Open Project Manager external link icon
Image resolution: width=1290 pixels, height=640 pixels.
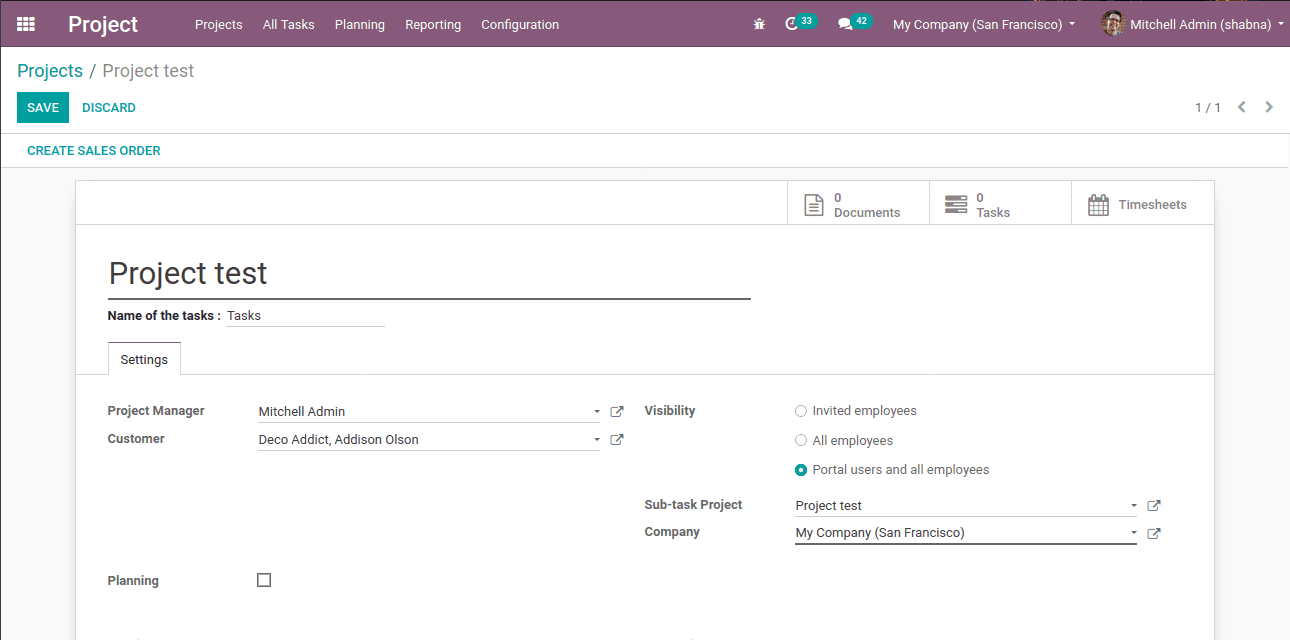coord(617,411)
